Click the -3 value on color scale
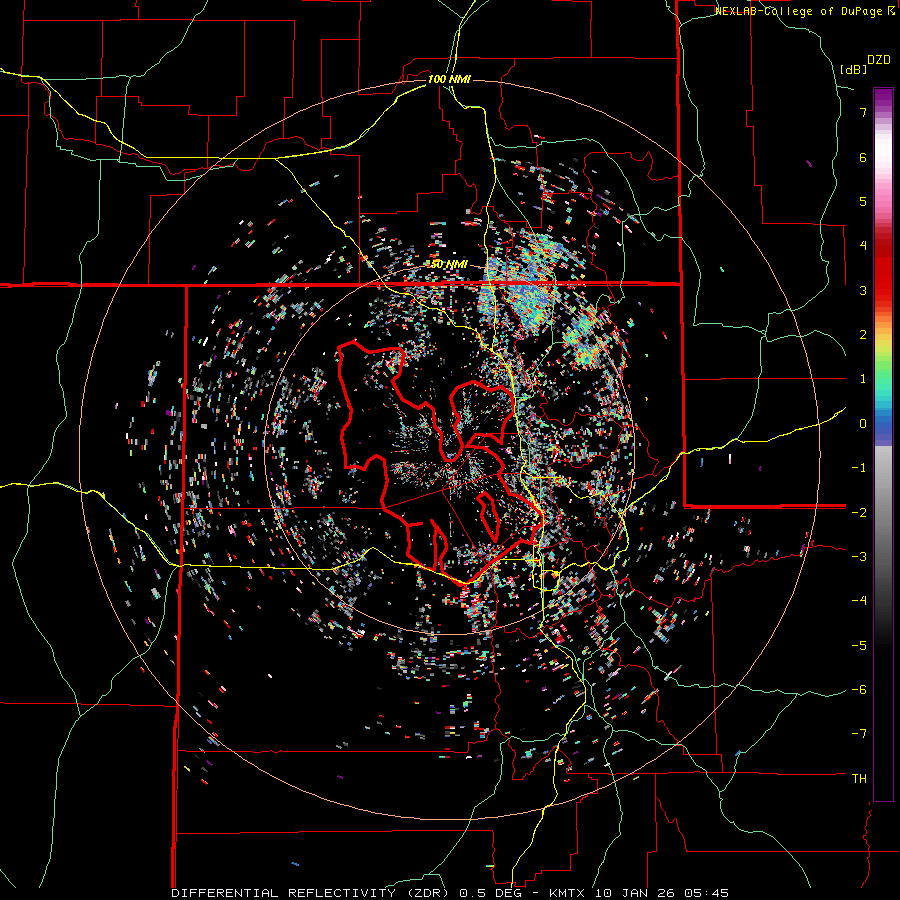 (859, 557)
